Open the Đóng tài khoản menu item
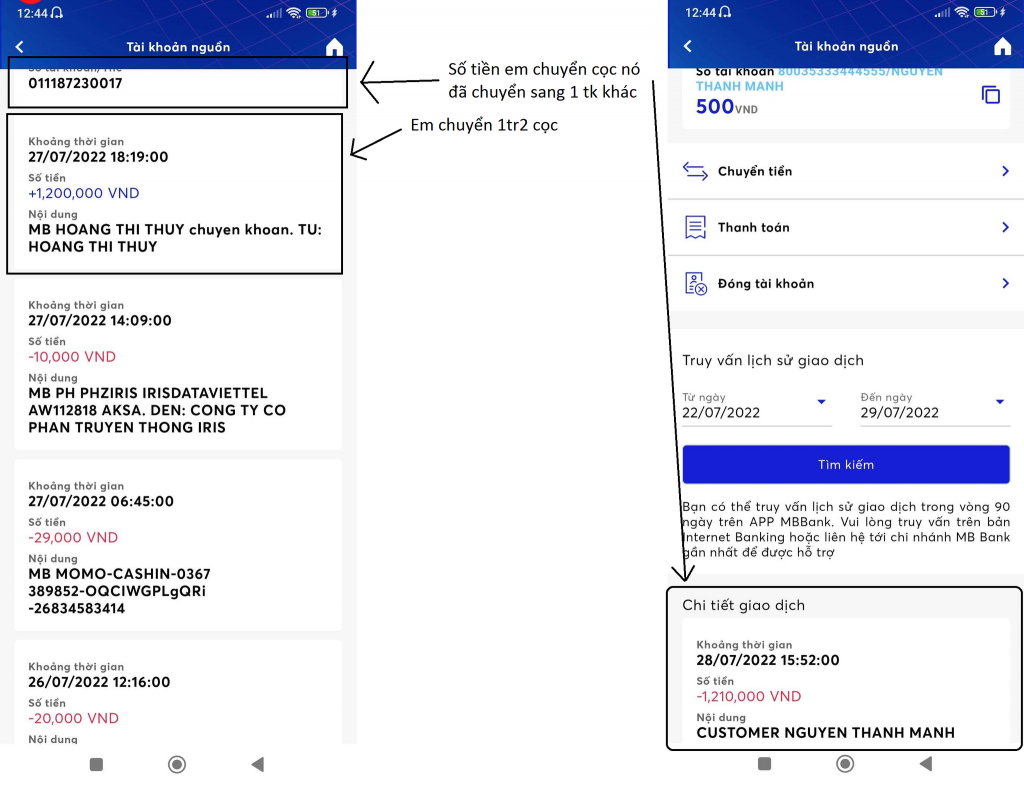 pyautogui.click(x=766, y=284)
